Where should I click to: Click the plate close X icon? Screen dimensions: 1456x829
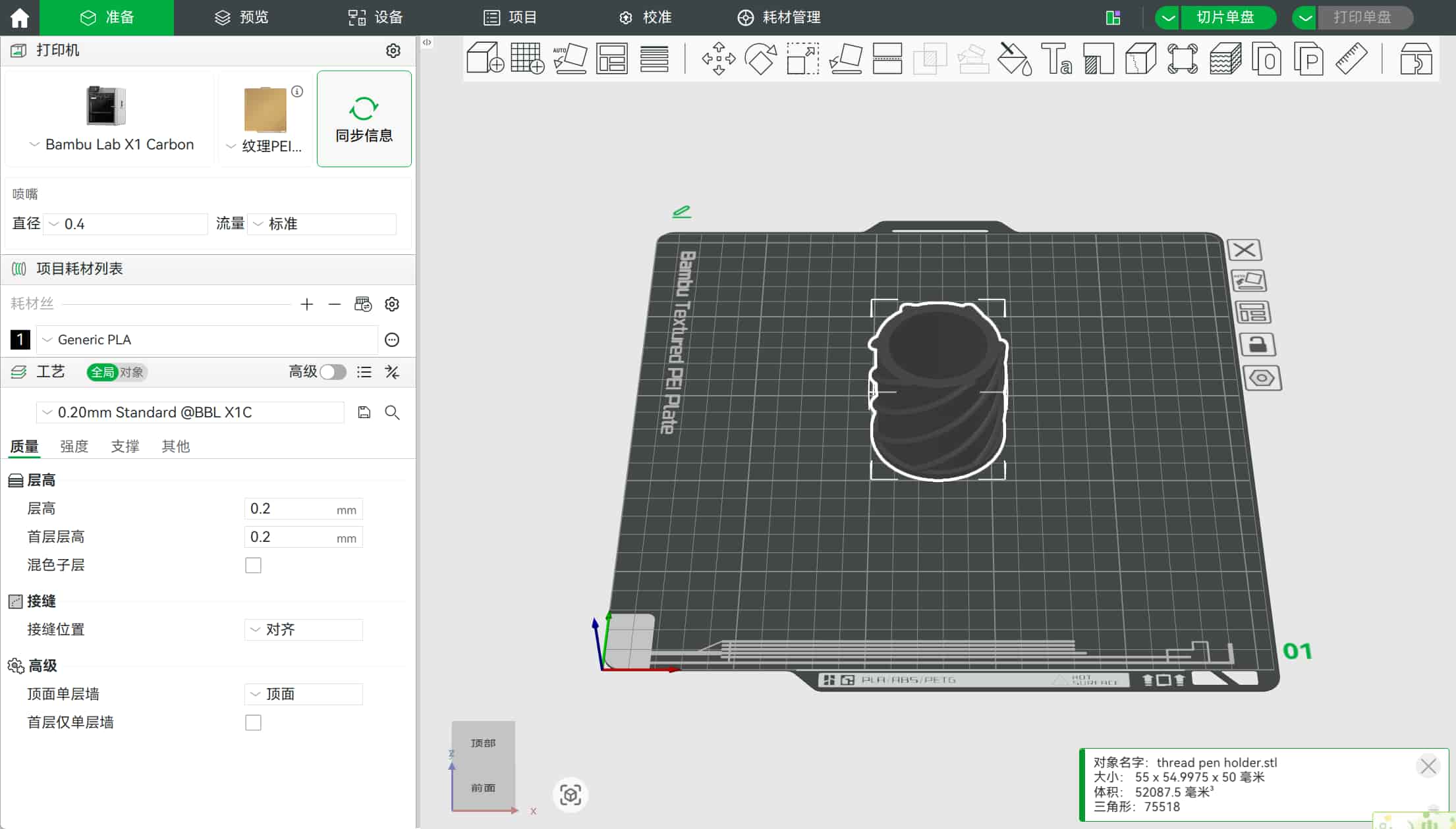(x=1245, y=250)
